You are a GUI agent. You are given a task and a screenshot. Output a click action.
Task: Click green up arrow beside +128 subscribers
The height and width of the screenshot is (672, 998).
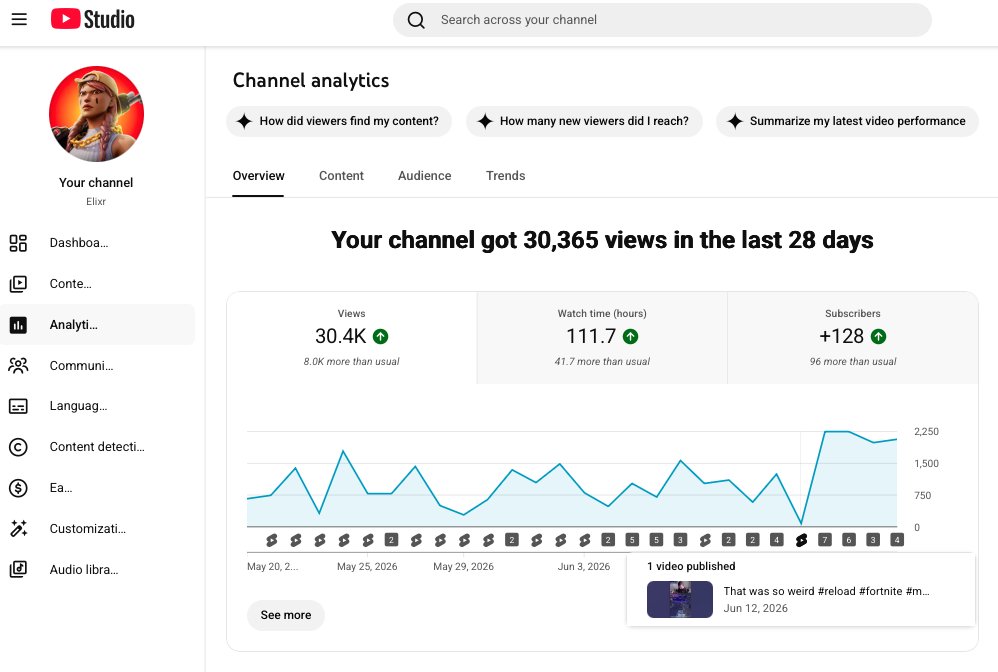878,336
